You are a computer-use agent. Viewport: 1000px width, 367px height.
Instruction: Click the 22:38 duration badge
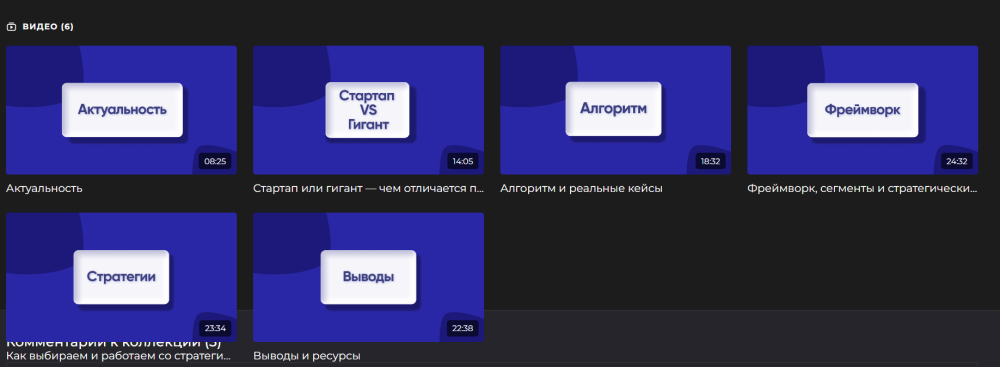pos(462,329)
